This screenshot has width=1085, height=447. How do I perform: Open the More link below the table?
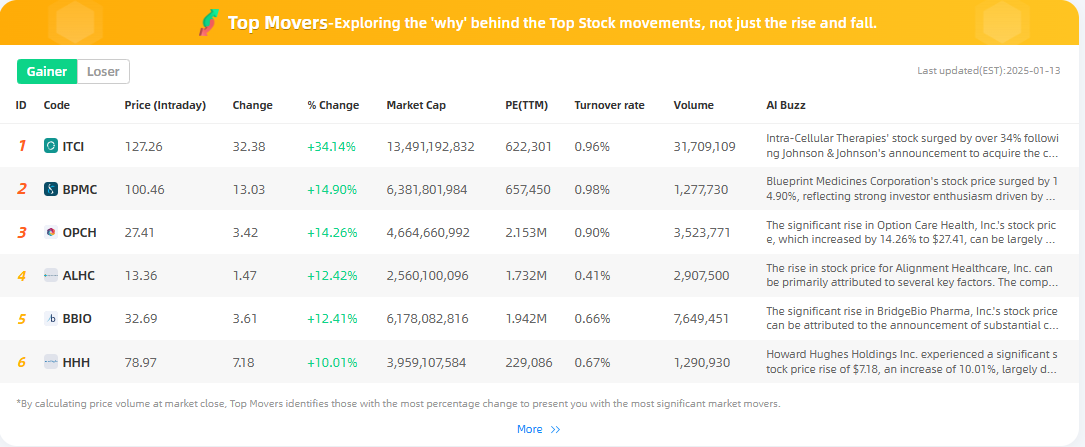(x=529, y=430)
